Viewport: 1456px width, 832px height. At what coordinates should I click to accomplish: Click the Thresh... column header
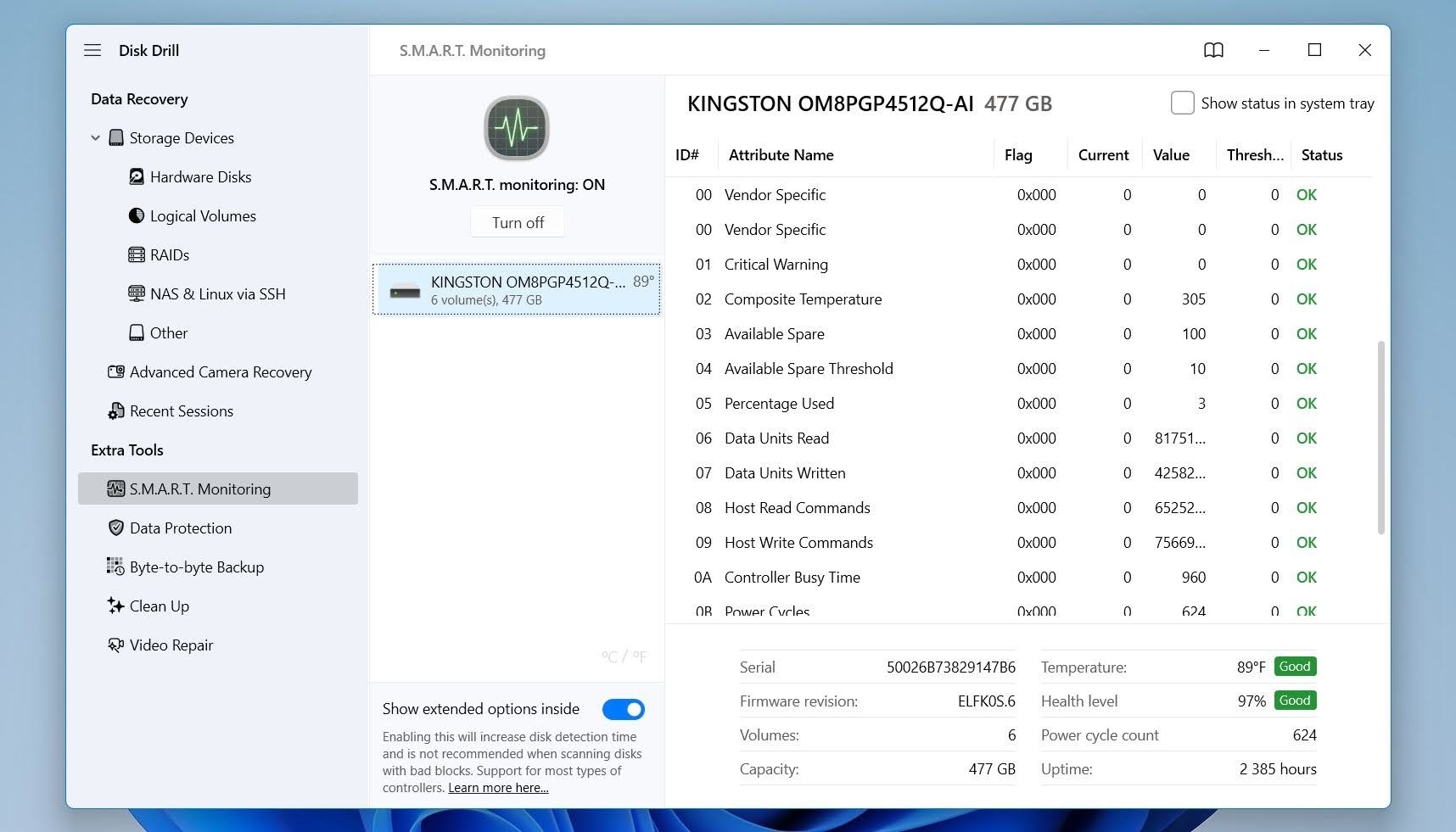click(x=1255, y=155)
